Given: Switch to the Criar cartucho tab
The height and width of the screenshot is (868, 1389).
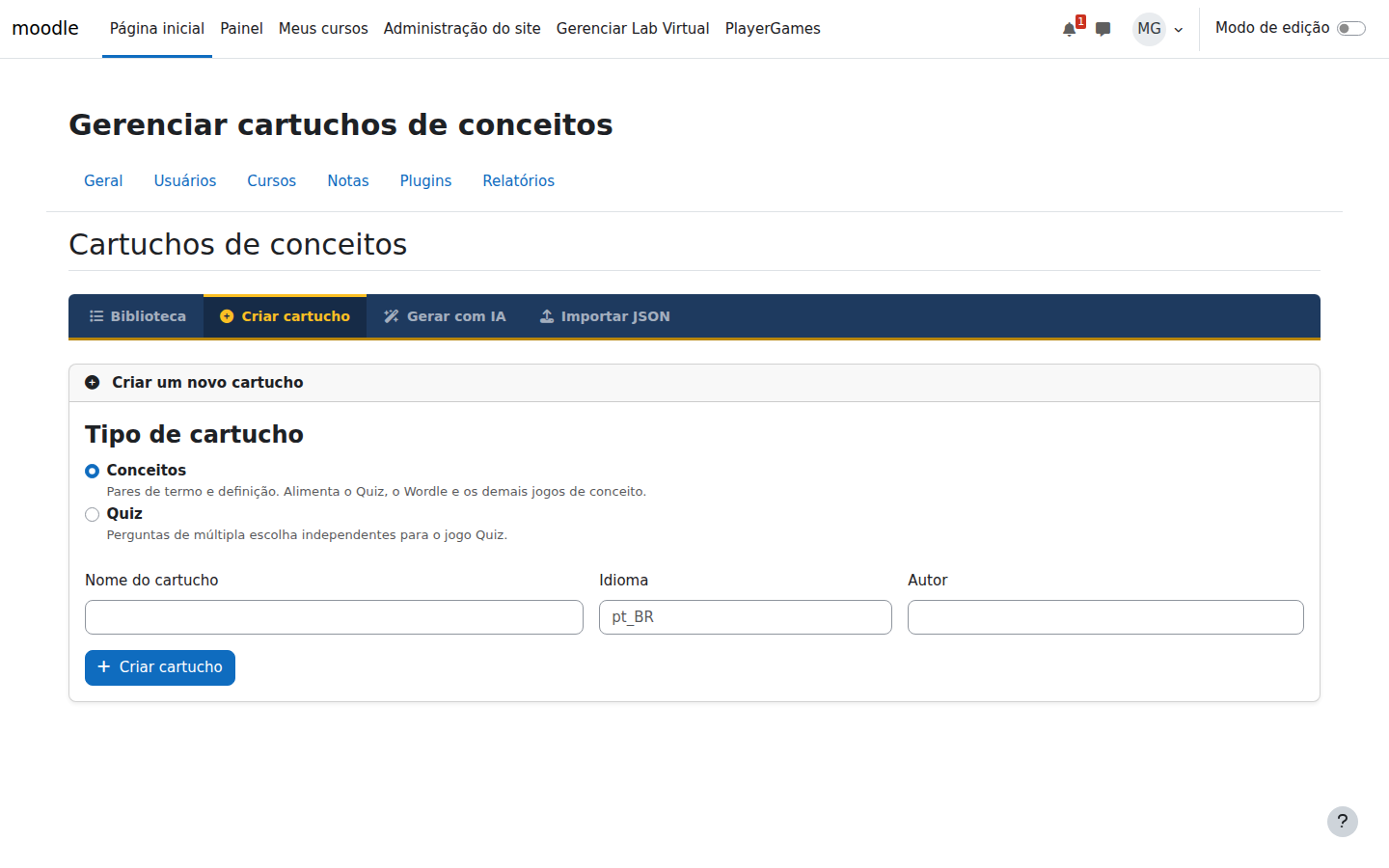Looking at the screenshot, I should coord(285,316).
